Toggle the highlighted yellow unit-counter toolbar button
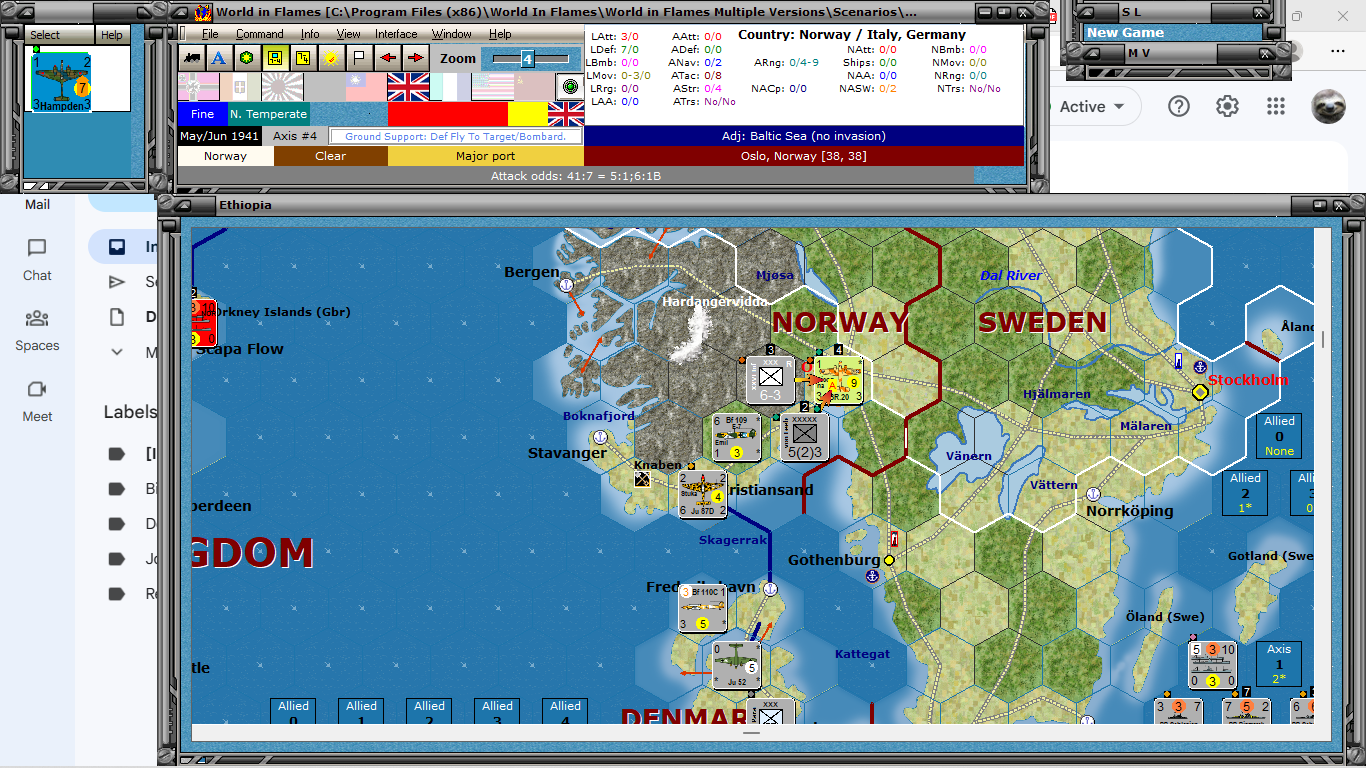Image resolution: width=1366 pixels, height=768 pixels. pos(275,58)
